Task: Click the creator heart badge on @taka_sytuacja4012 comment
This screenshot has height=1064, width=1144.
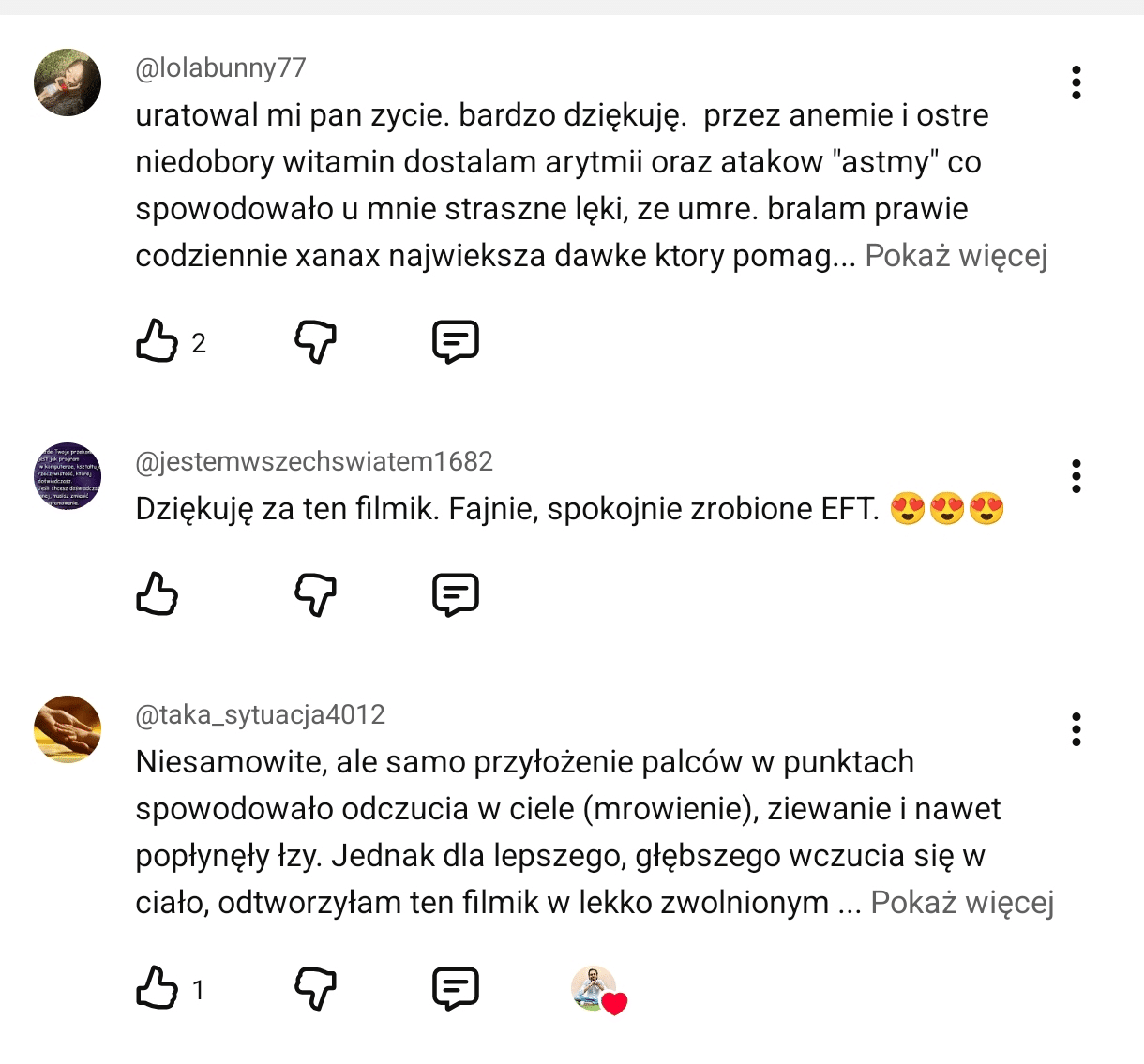Action: pos(599,990)
